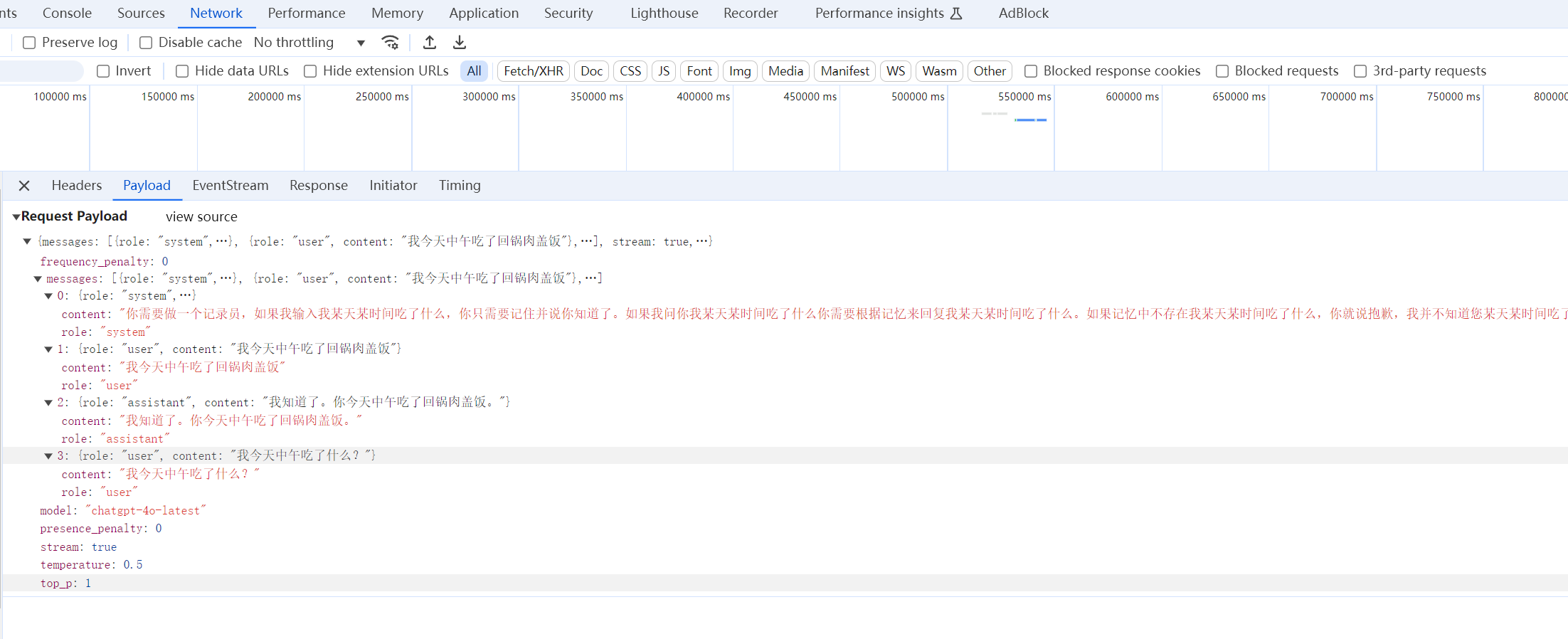The image size is (1568, 639).
Task: Enable Blocked requests checkbox
Action: (x=1222, y=71)
